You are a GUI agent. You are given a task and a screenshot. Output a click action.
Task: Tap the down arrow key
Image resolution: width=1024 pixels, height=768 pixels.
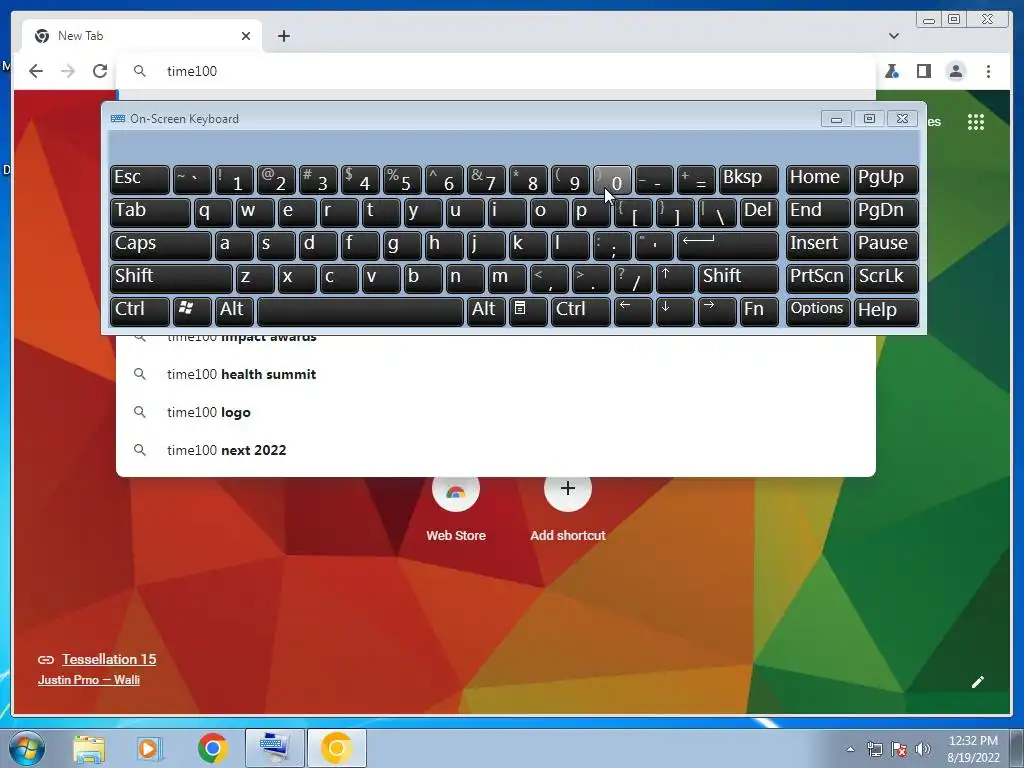(x=675, y=312)
